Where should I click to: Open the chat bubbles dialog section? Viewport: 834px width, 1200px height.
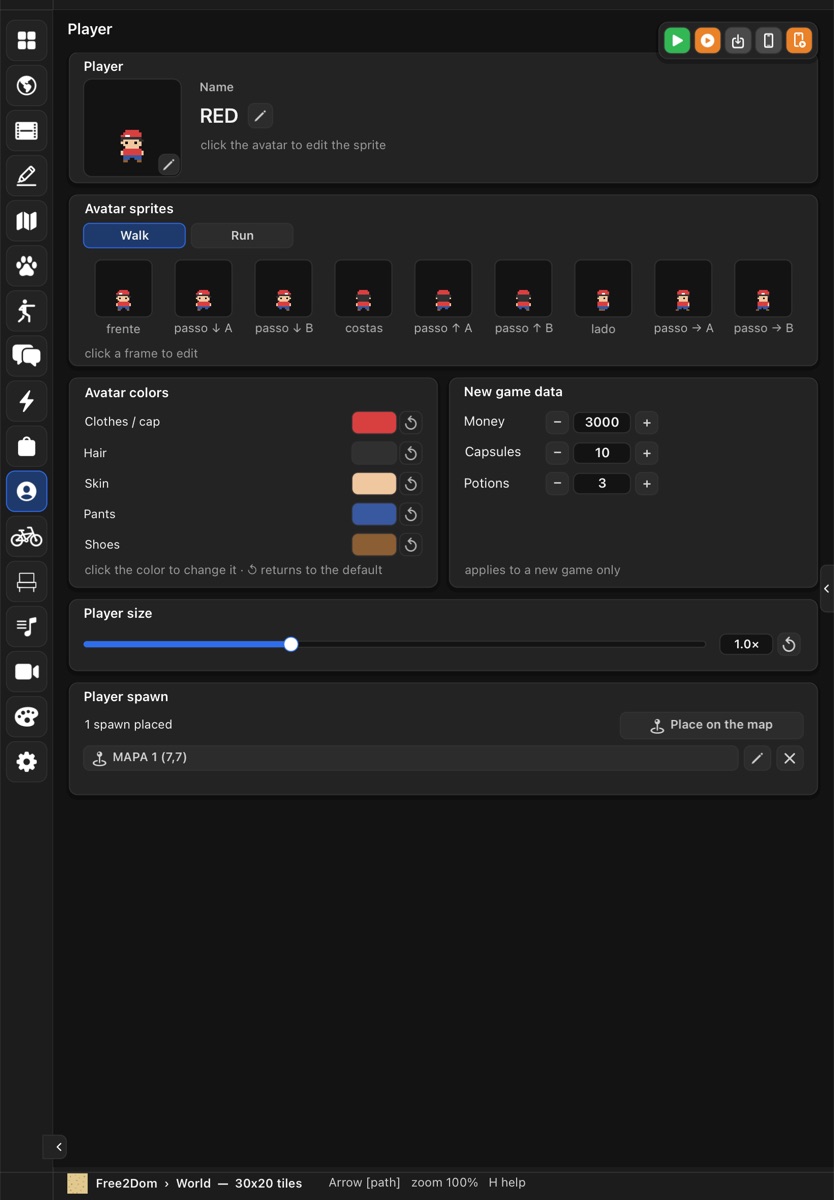27,356
